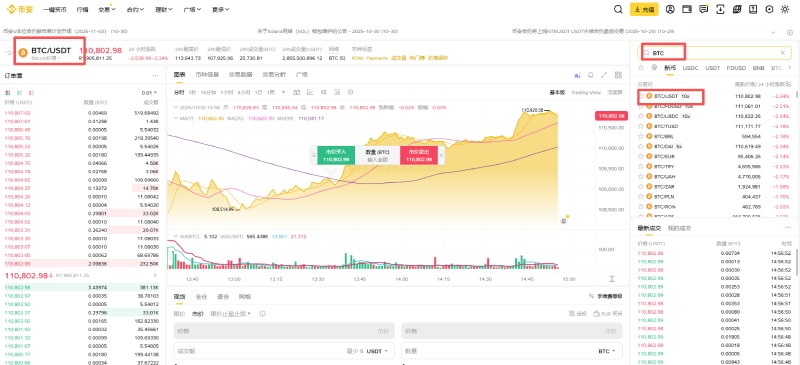Viewport: 800px width, 365px height.
Task: Click the green market buy button on the chart
Action: coord(336,155)
